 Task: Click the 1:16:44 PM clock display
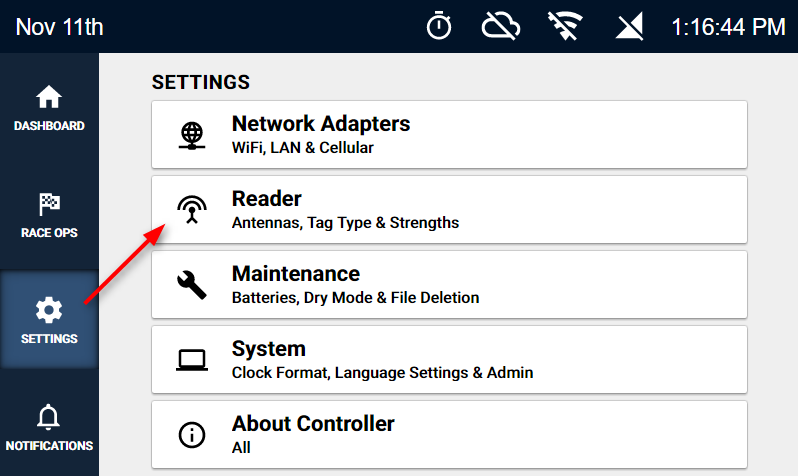coord(728,27)
